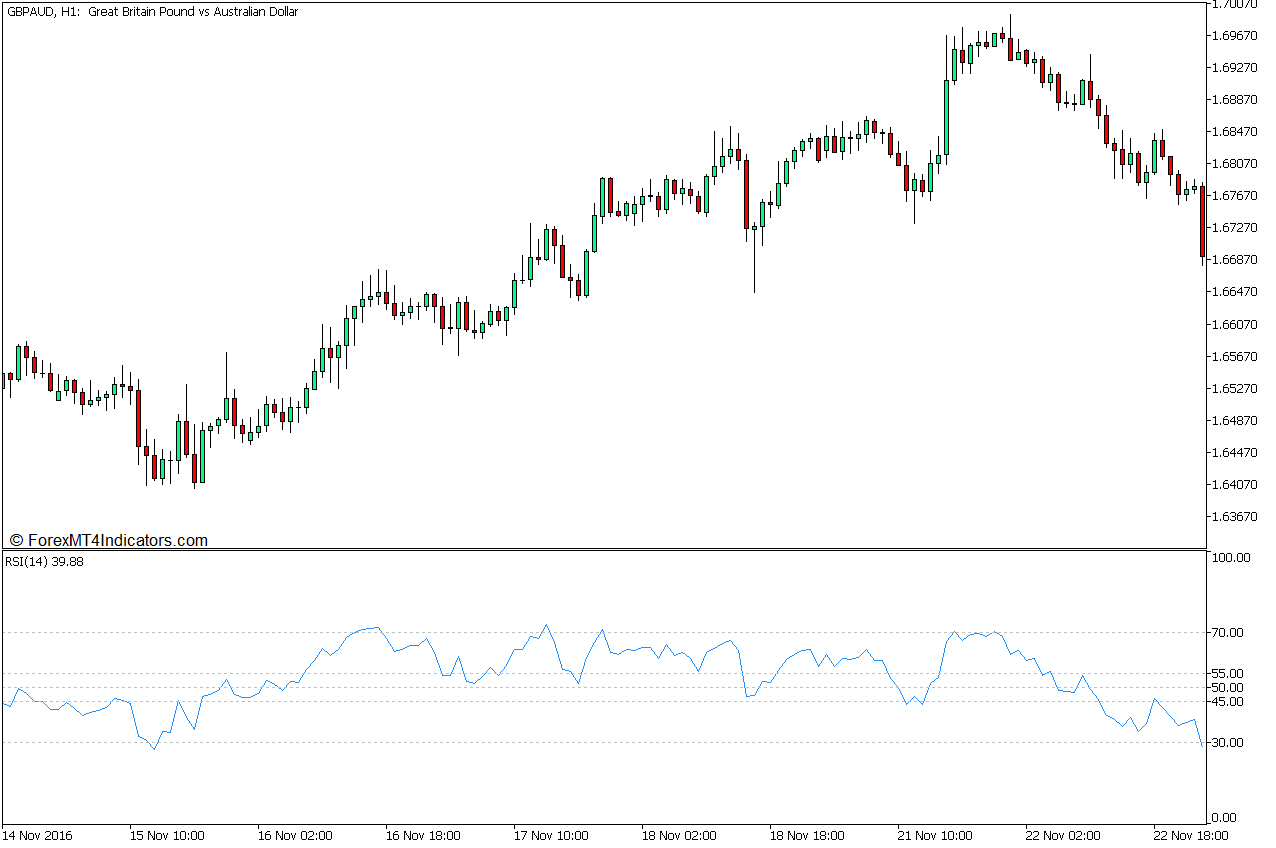
Task: Click the 50.00 RSI midline label
Action: pos(1229,688)
